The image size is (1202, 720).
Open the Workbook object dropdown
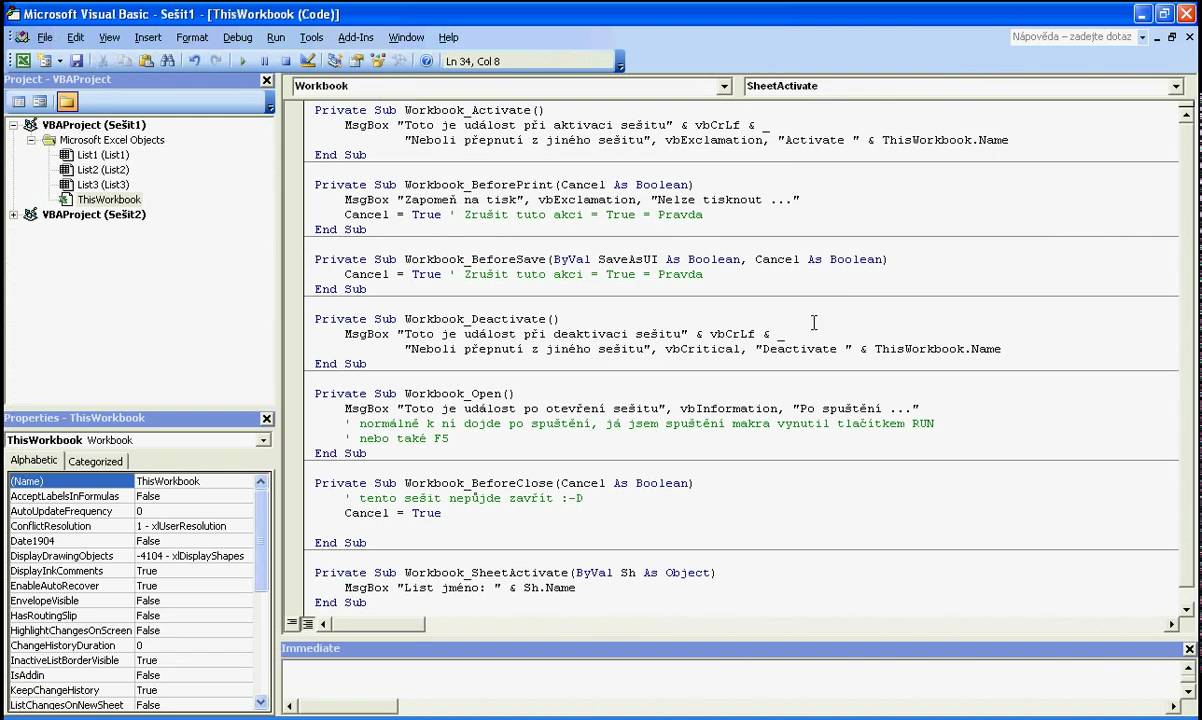[x=724, y=87]
